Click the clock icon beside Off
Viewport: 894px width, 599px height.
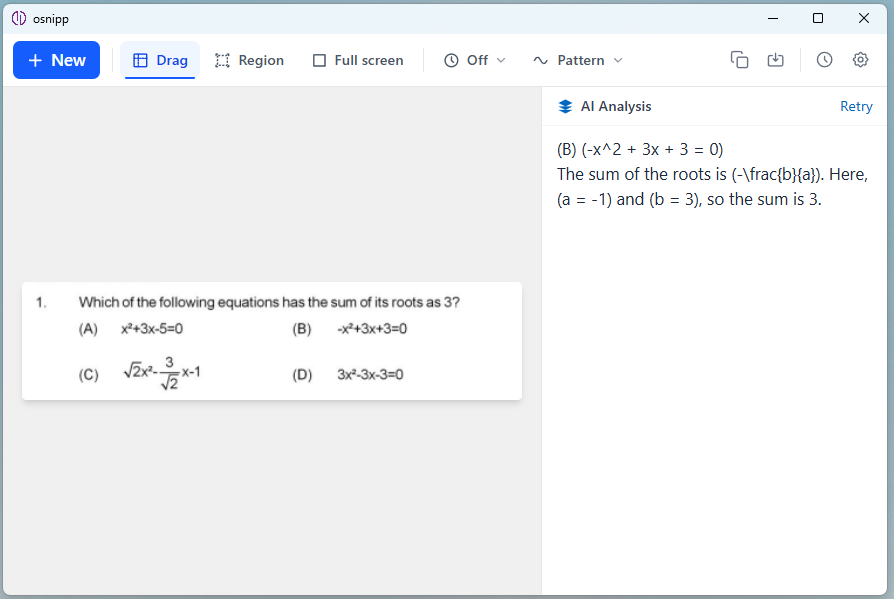pos(451,60)
